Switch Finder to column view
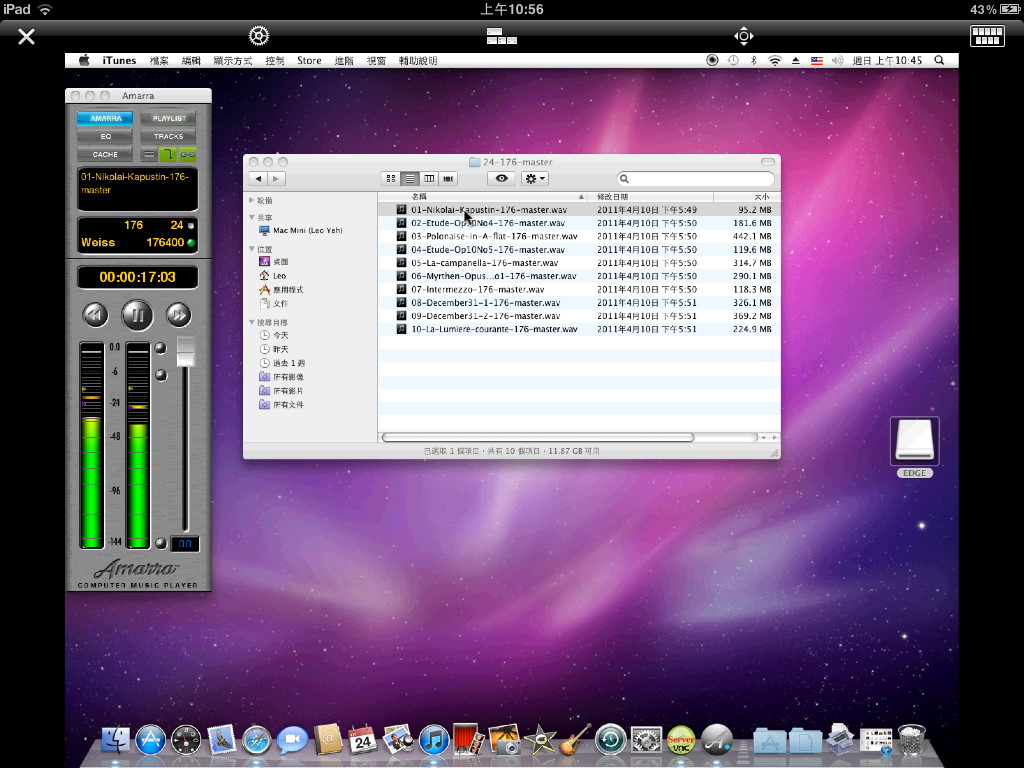This screenshot has height=768, width=1024. [429, 178]
